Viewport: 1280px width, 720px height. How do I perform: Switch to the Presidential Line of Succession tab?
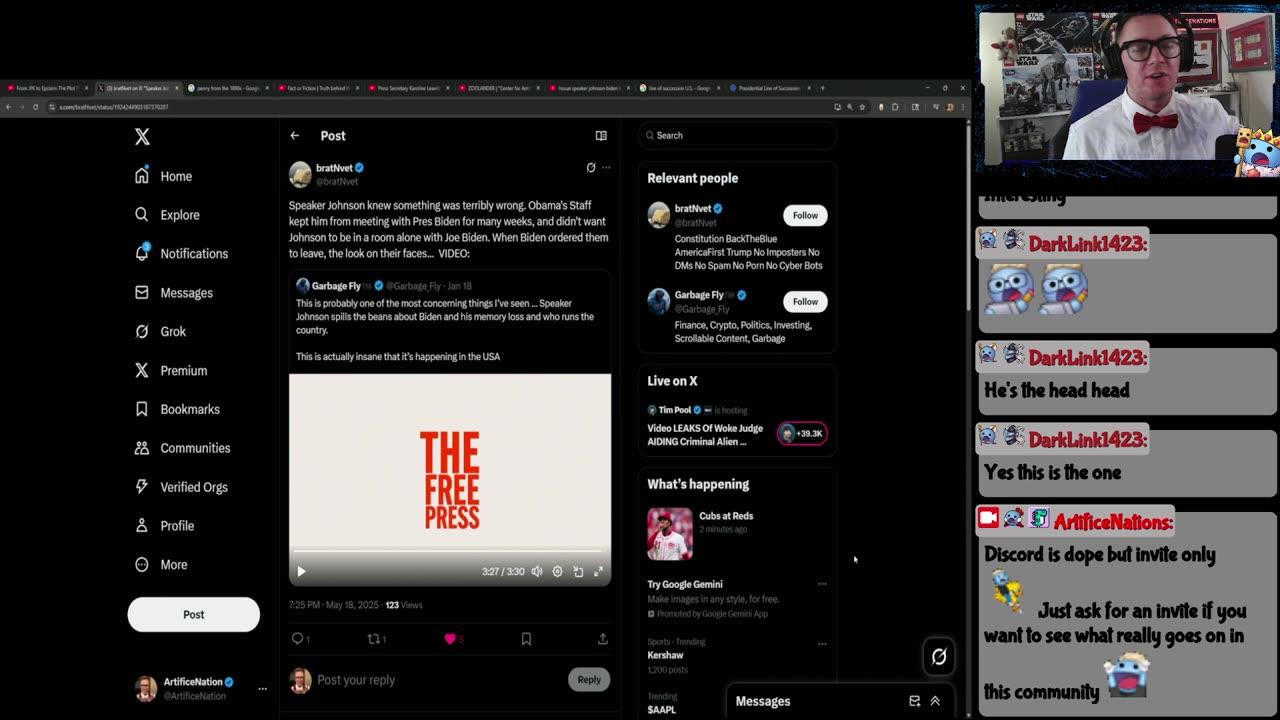coord(768,88)
